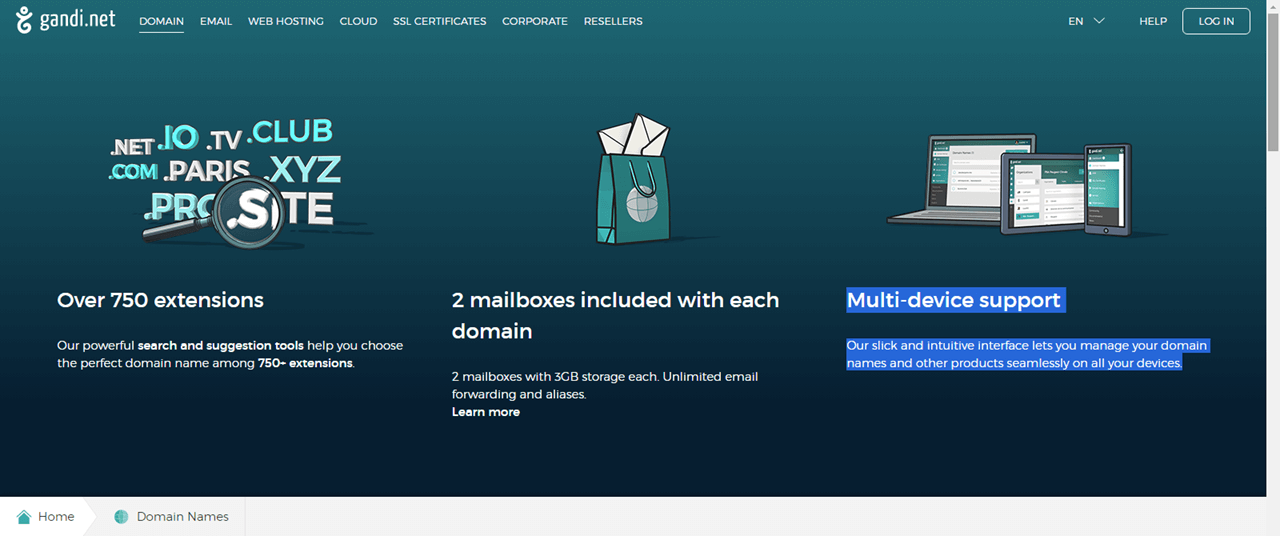Screen dimensions: 1280x536
Task: Click the shopping bag with envelopes illustration
Action: pos(634,180)
